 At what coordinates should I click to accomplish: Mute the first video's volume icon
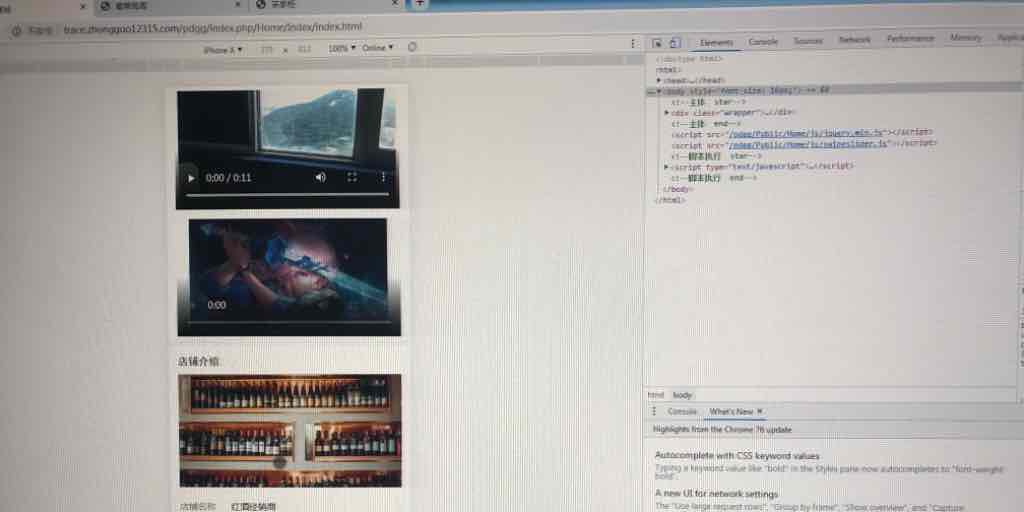(x=320, y=177)
